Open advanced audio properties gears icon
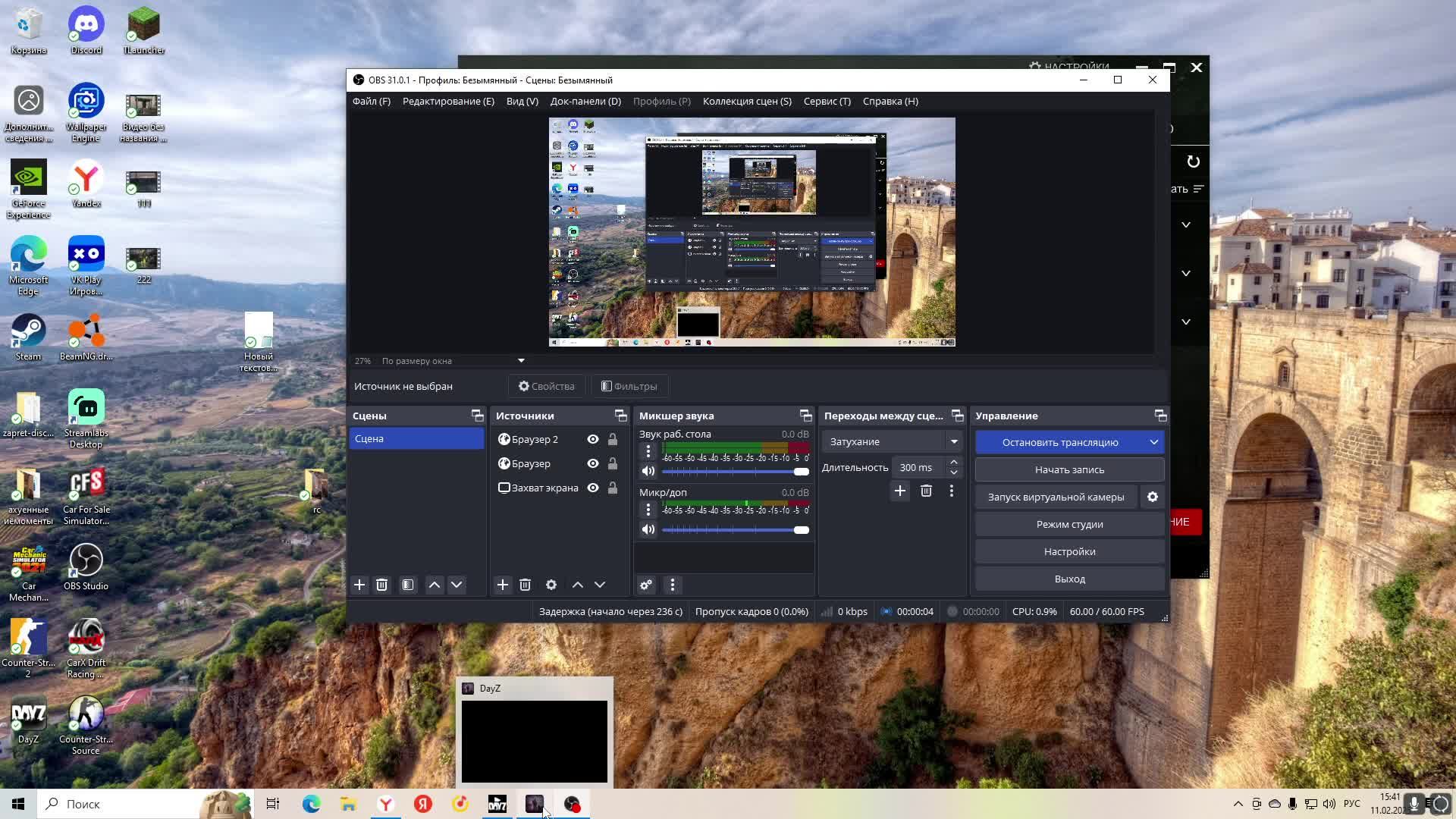Image resolution: width=1456 pixels, height=819 pixels. (x=646, y=585)
